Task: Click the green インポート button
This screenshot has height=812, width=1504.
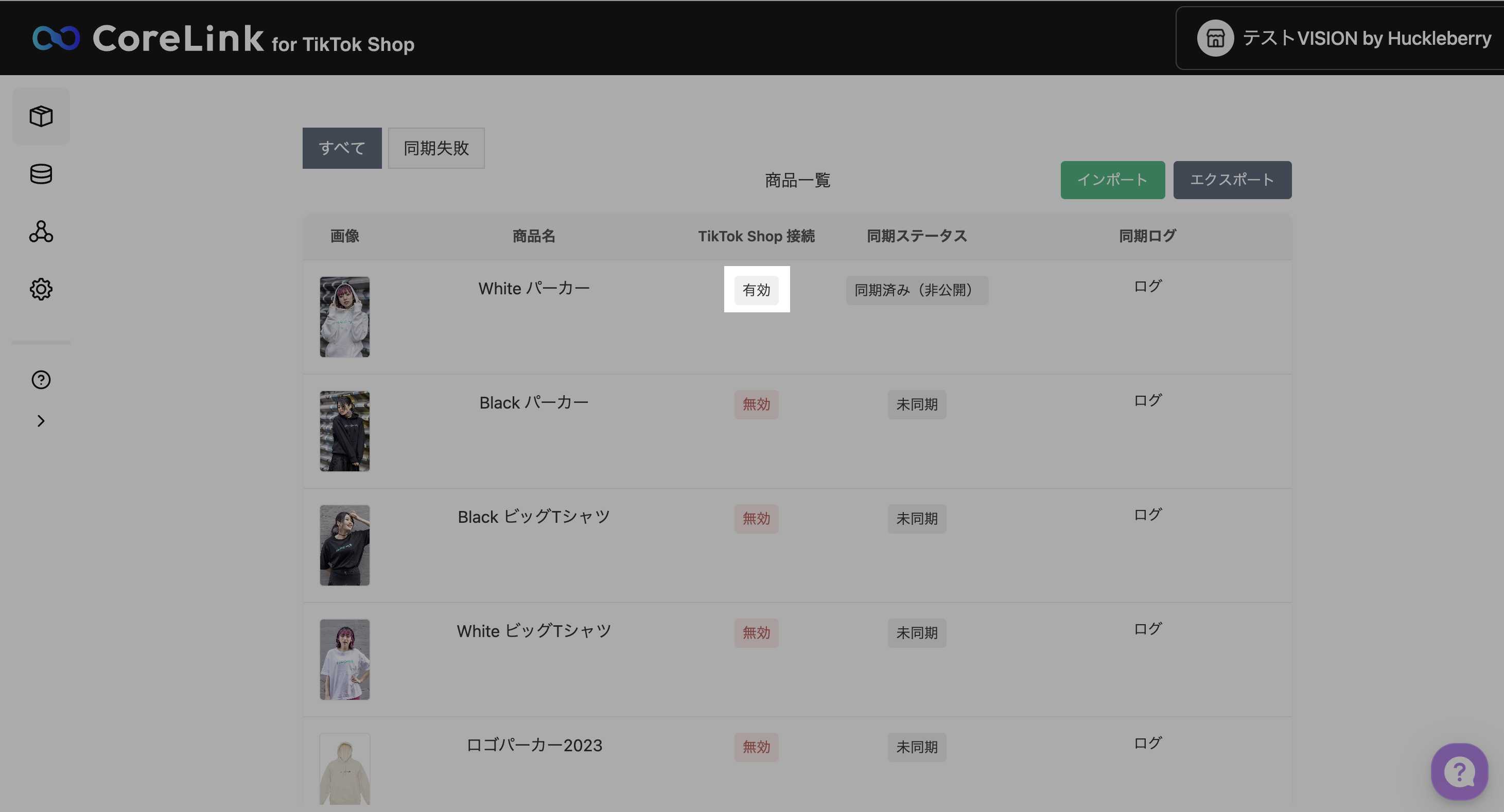Action: 1112,180
